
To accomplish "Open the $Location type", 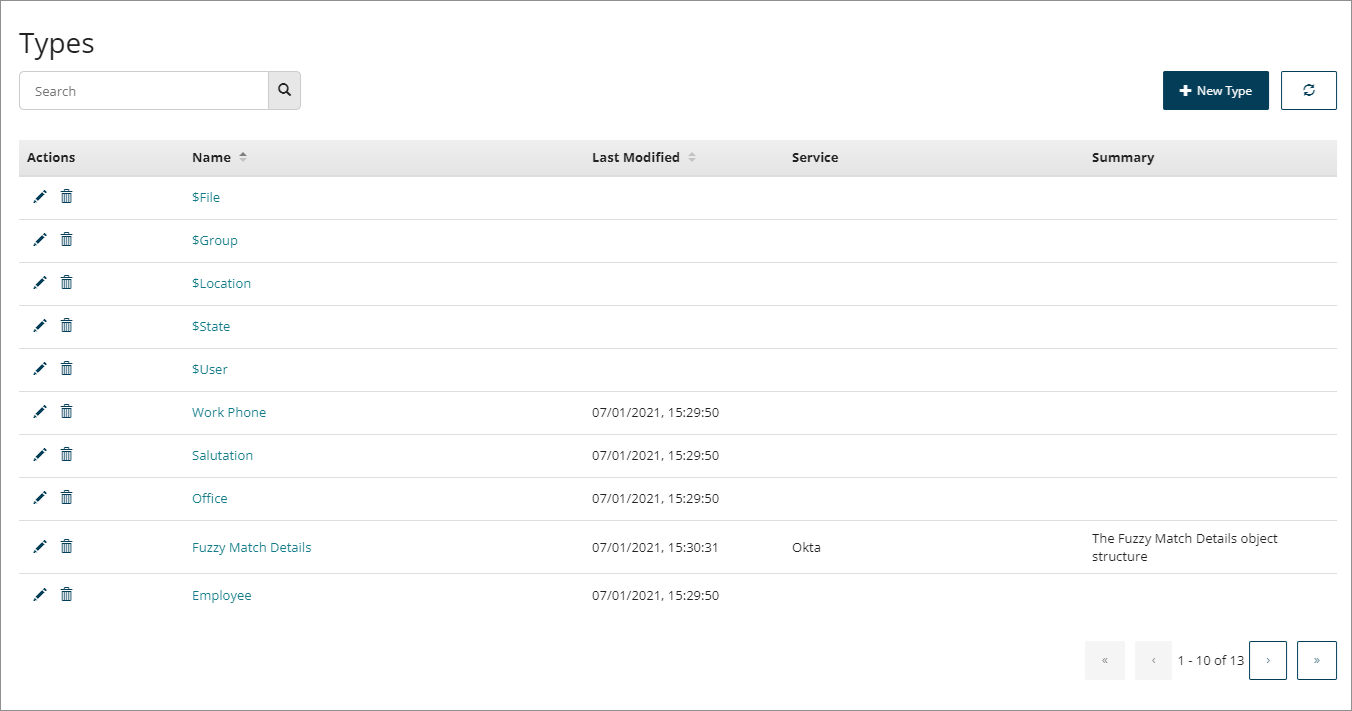I will pyautogui.click(x=221, y=283).
